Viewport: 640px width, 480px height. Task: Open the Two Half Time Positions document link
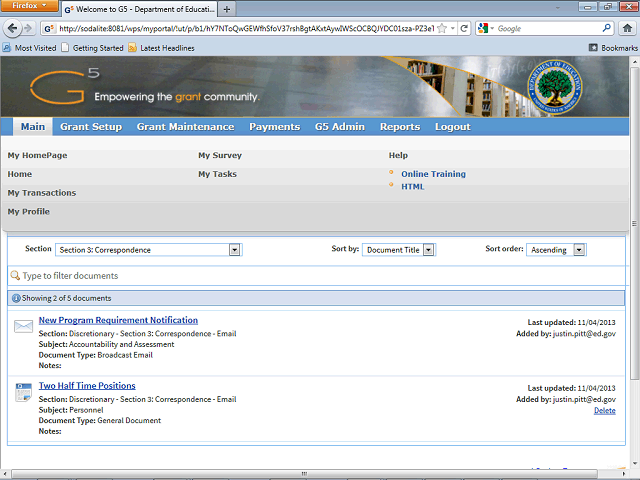pos(87,386)
